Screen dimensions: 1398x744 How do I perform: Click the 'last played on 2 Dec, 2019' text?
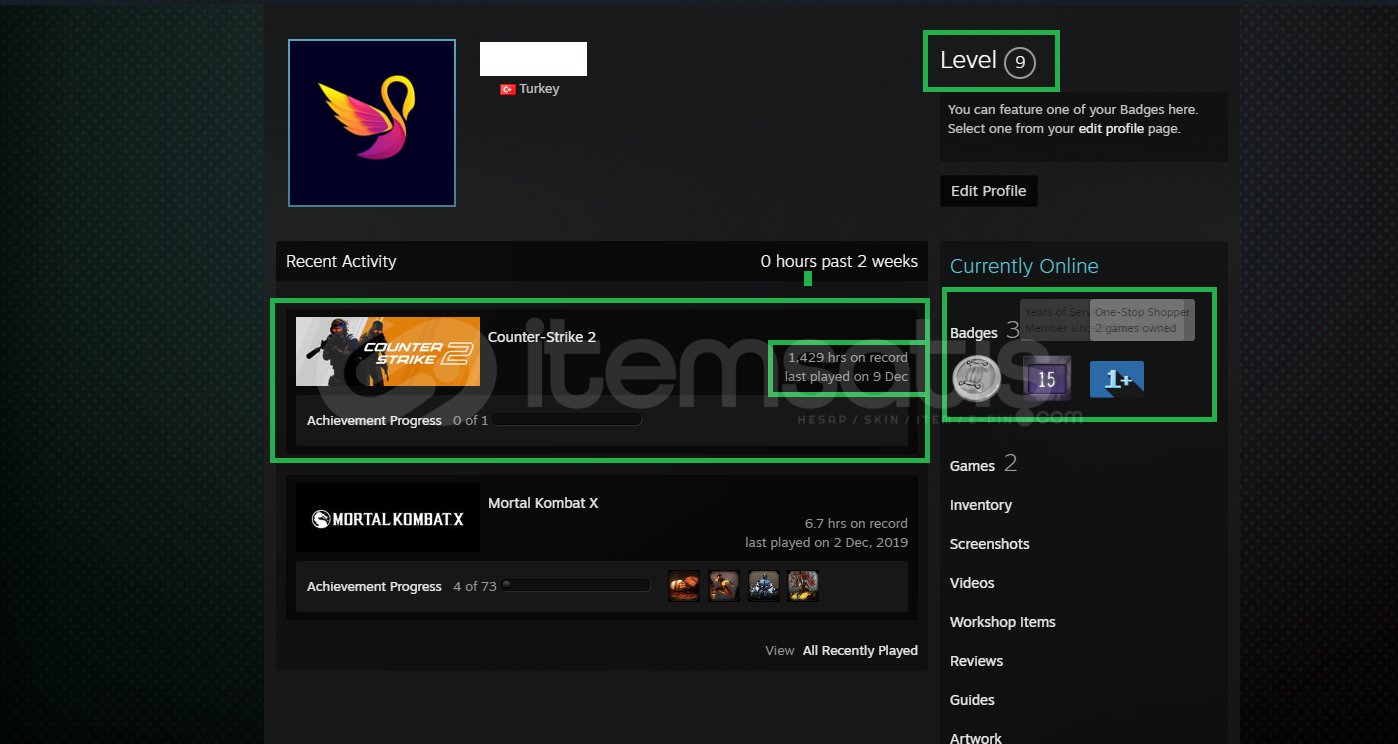[x=827, y=542]
